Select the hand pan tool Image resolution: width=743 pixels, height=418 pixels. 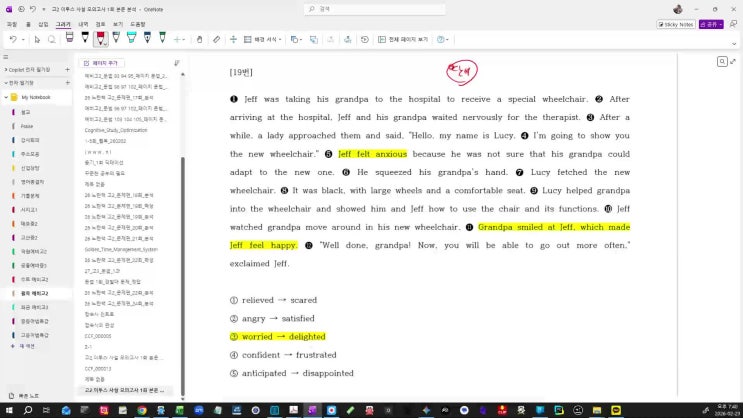point(200,39)
